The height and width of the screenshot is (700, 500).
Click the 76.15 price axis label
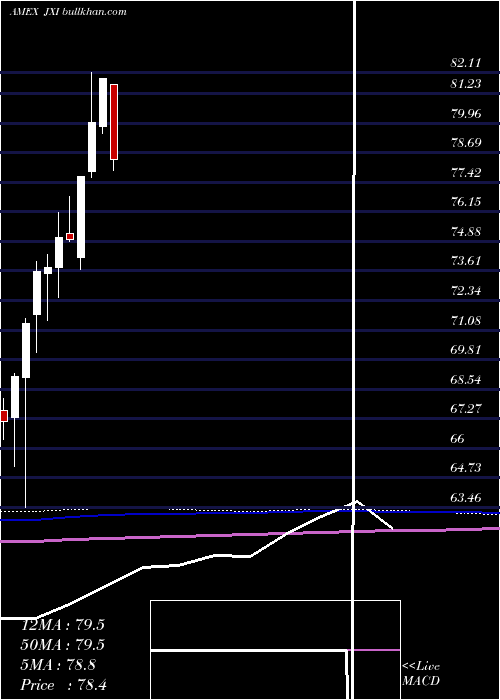click(466, 202)
